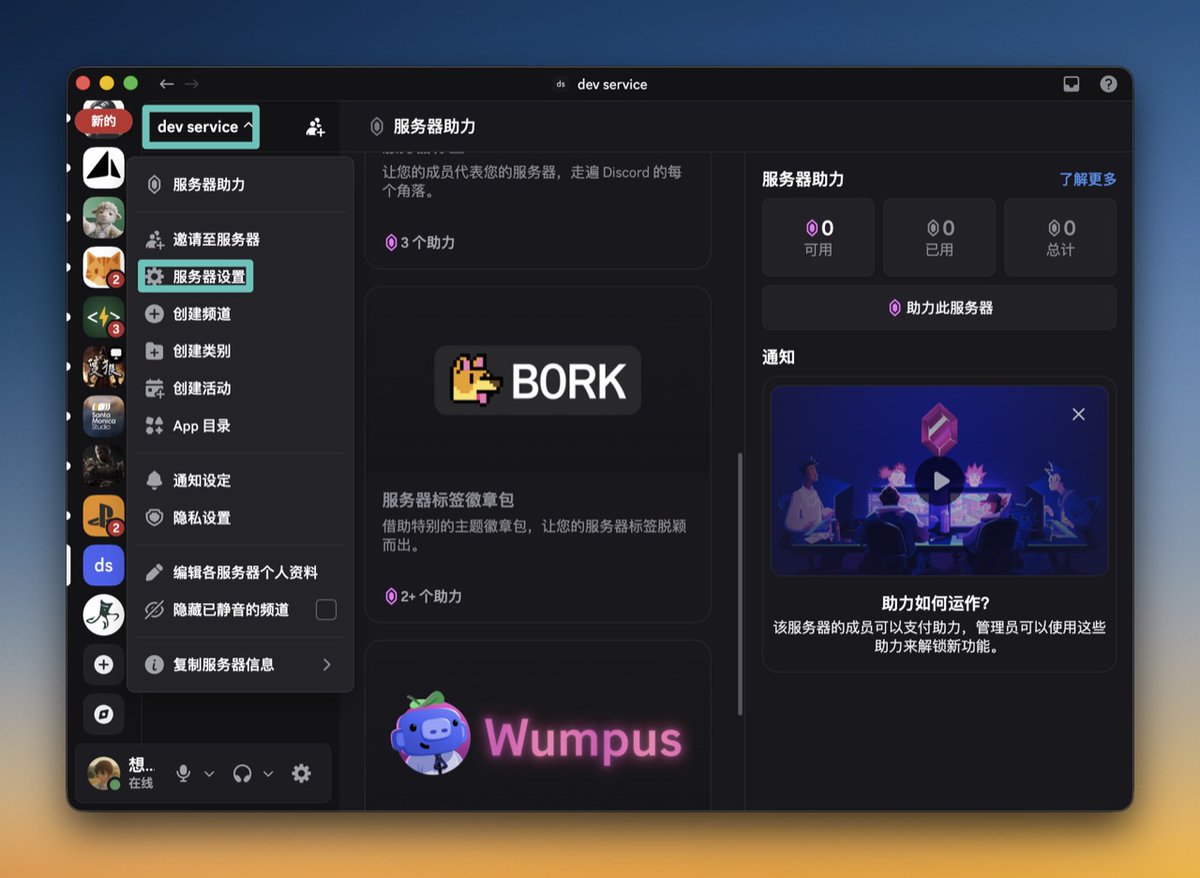Click the user avatar in bottom panel
Image resolution: width=1200 pixels, height=878 pixels.
pyautogui.click(x=104, y=773)
